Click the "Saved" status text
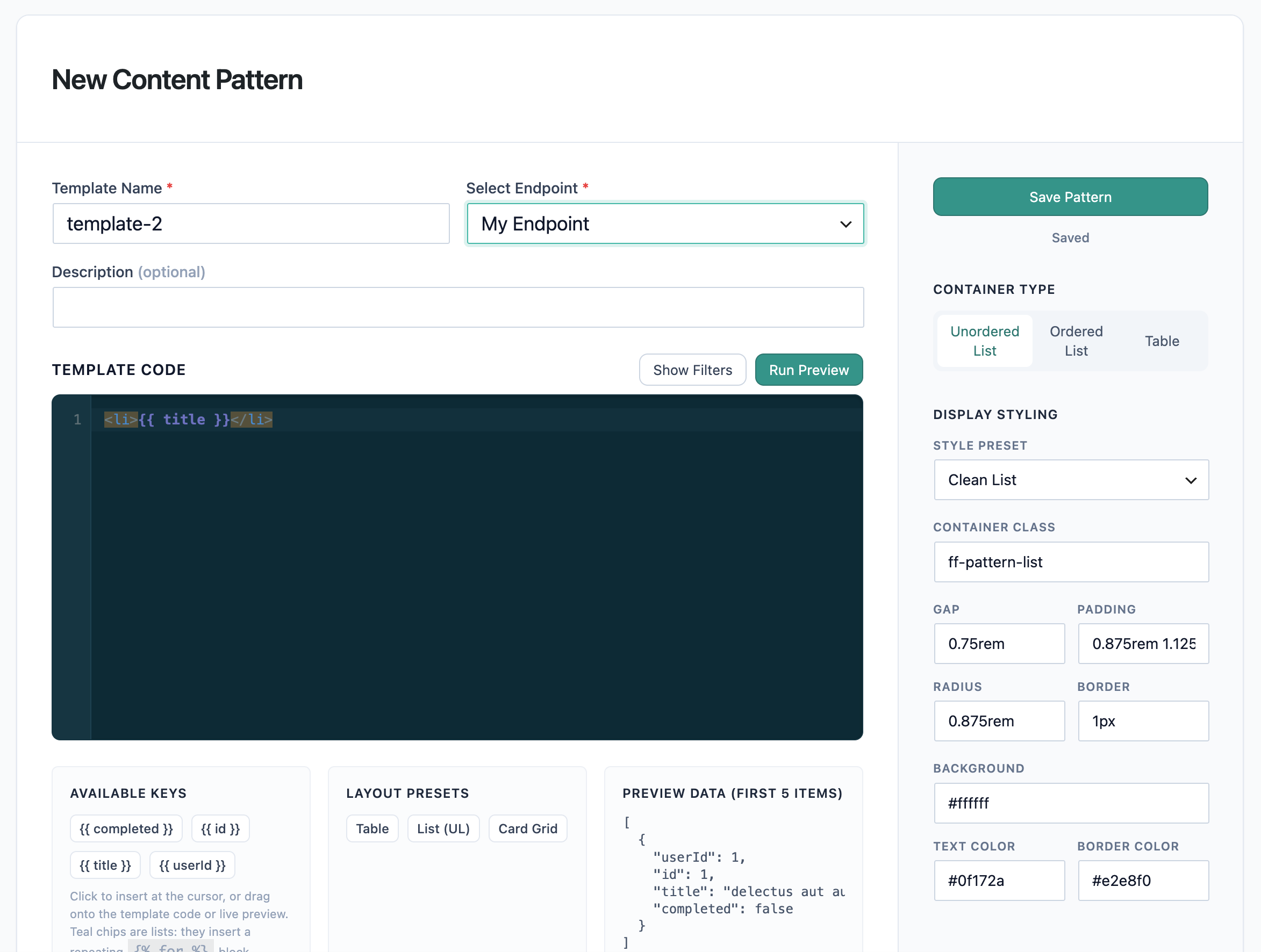 tap(1070, 237)
